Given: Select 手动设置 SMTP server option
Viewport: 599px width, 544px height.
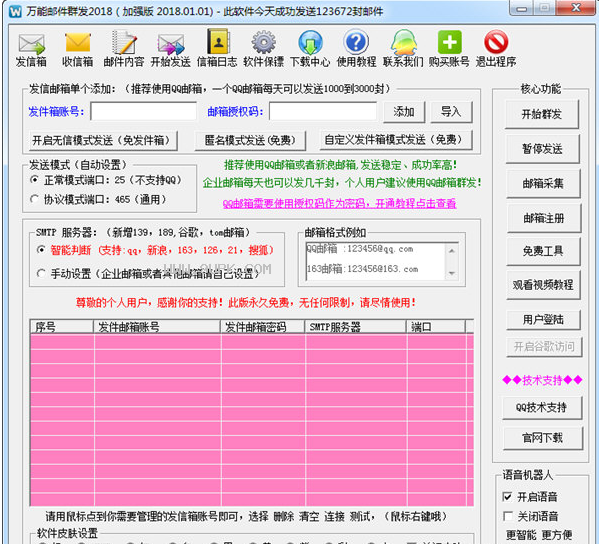Looking at the screenshot, I should [41, 274].
